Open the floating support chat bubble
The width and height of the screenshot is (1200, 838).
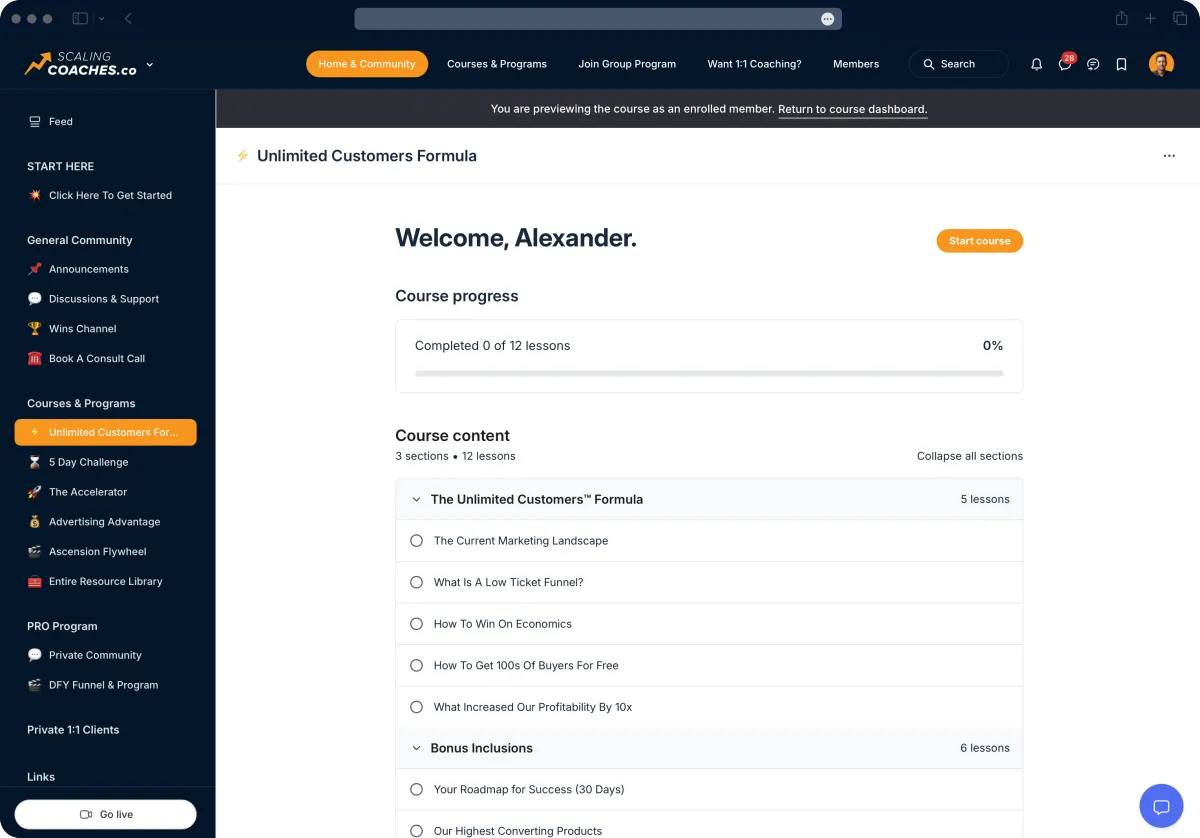coord(1161,806)
